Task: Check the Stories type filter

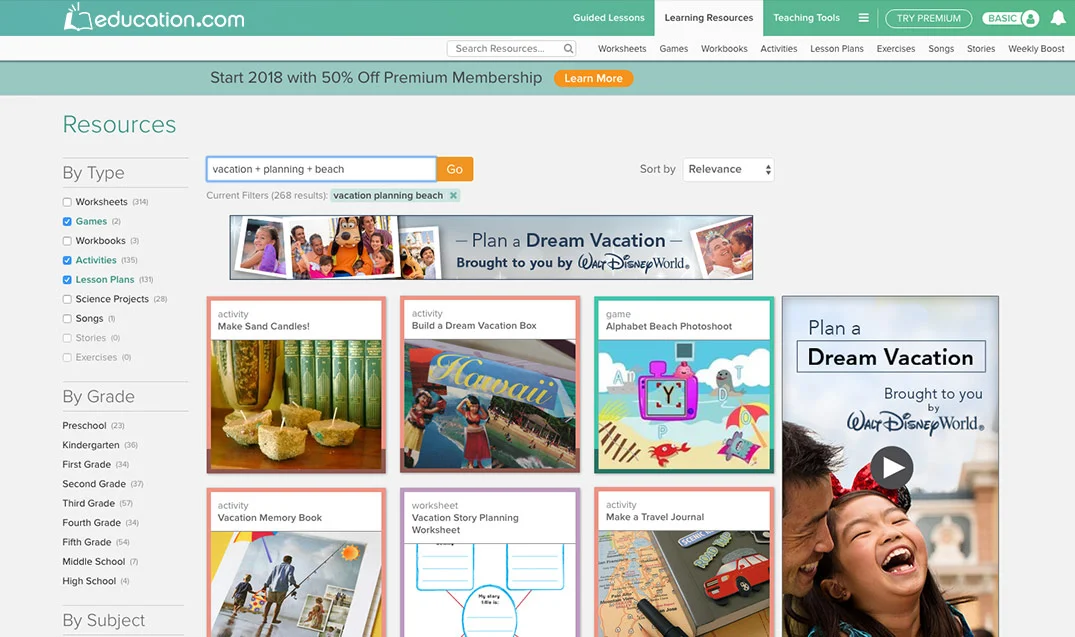Action: coord(67,338)
